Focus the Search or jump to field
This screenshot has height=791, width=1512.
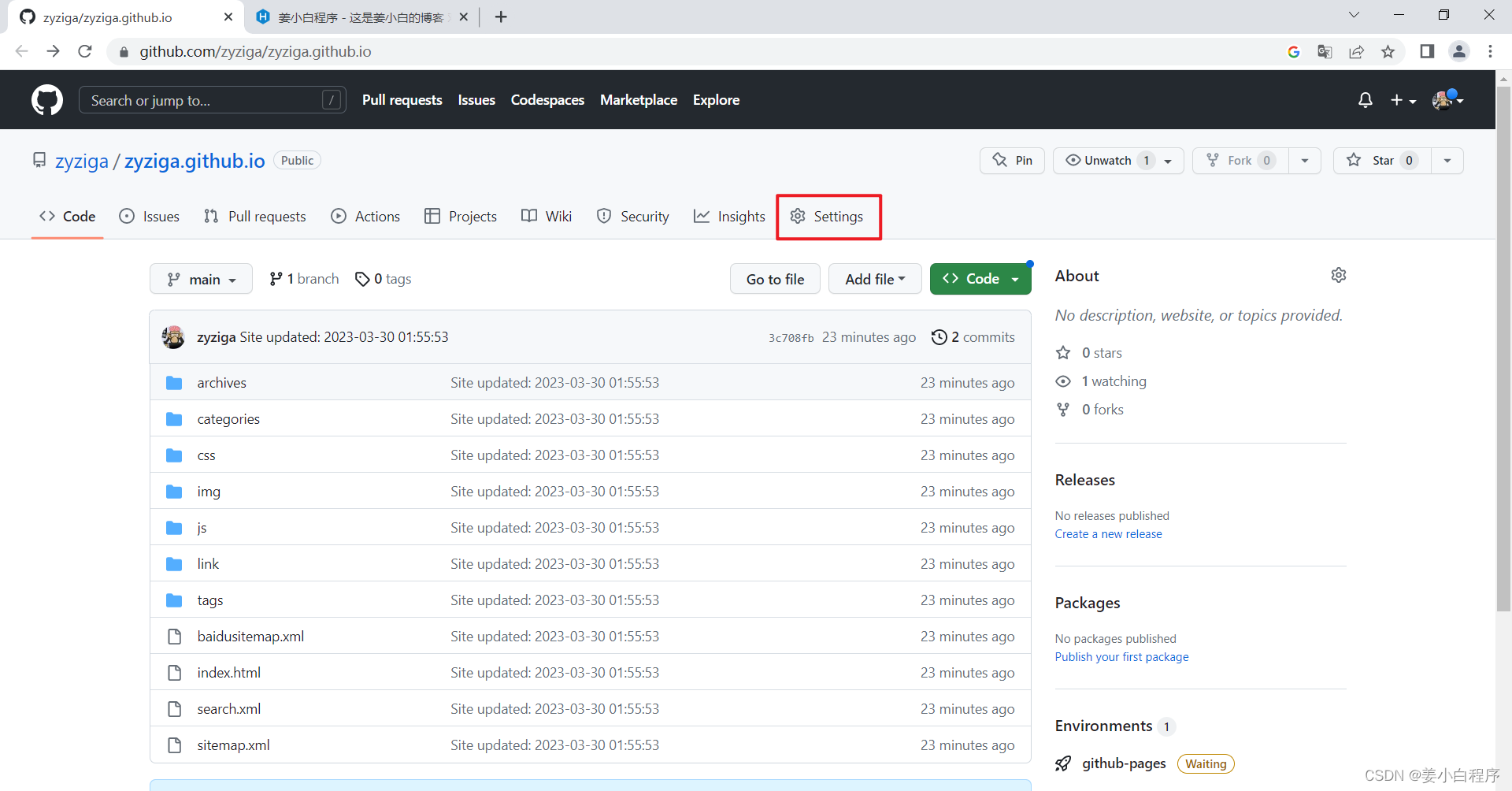tap(212, 100)
